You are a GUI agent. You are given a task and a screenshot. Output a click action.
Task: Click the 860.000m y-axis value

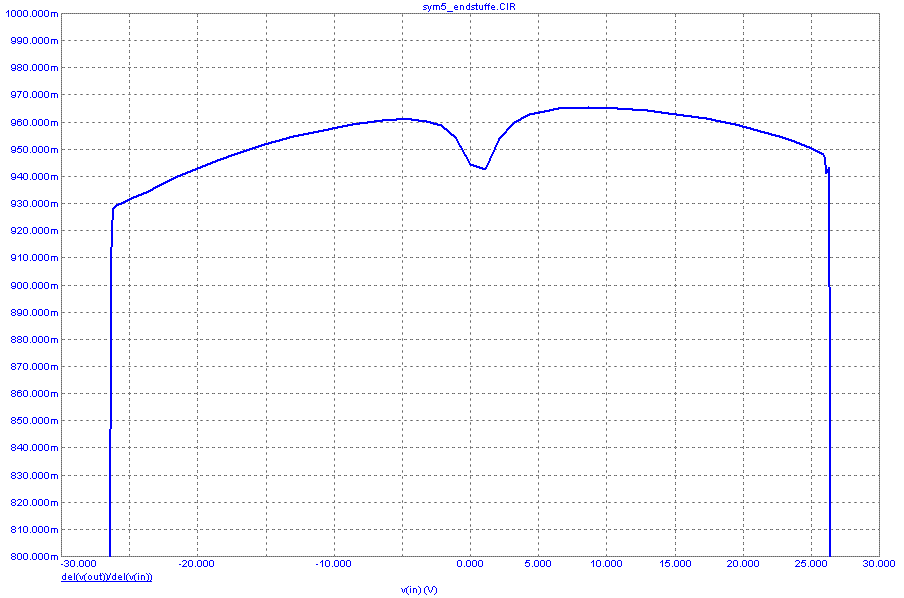point(35,394)
